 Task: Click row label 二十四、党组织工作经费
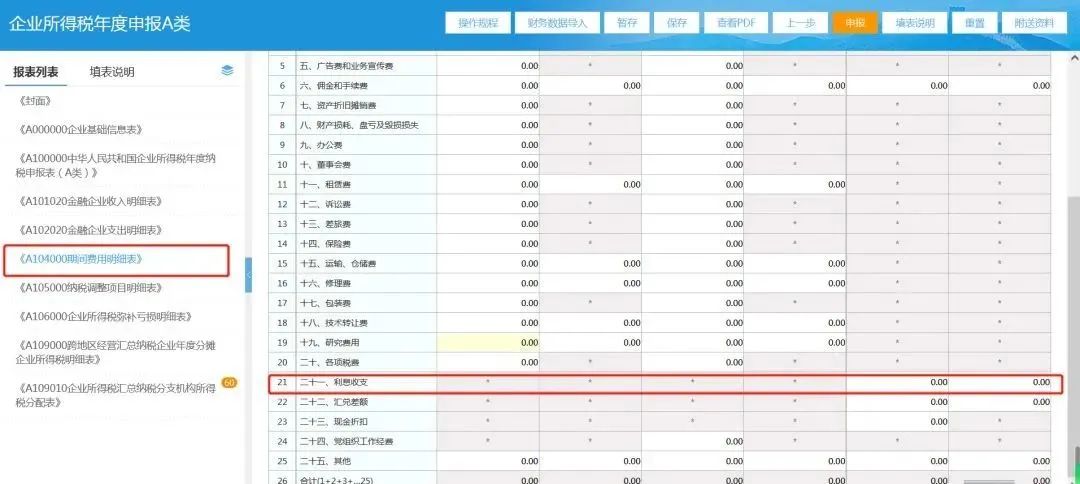coord(346,441)
